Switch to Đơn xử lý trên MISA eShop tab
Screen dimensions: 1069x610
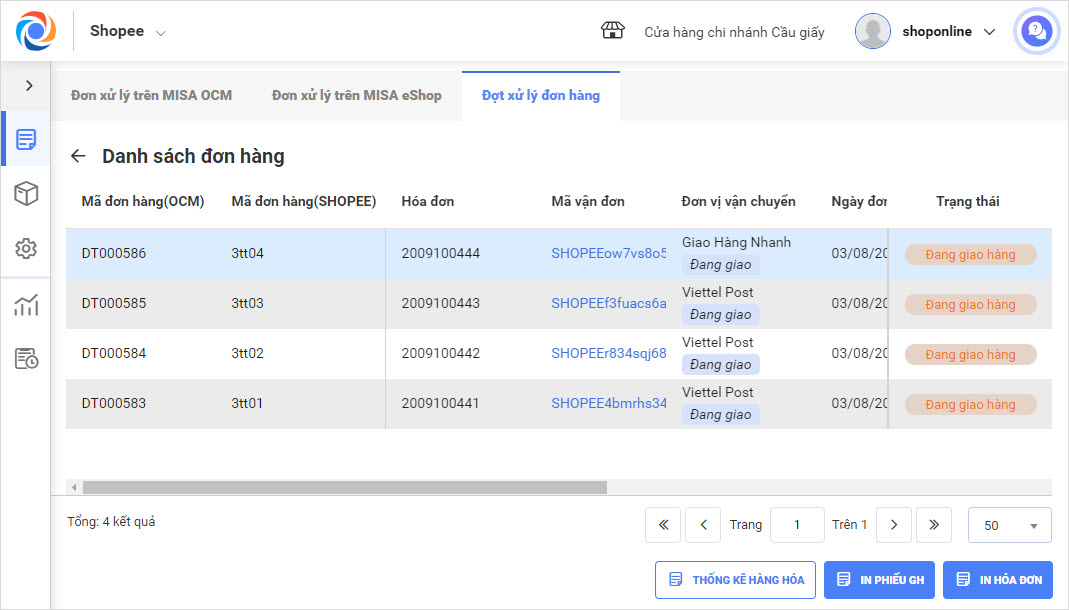pyautogui.click(x=356, y=96)
